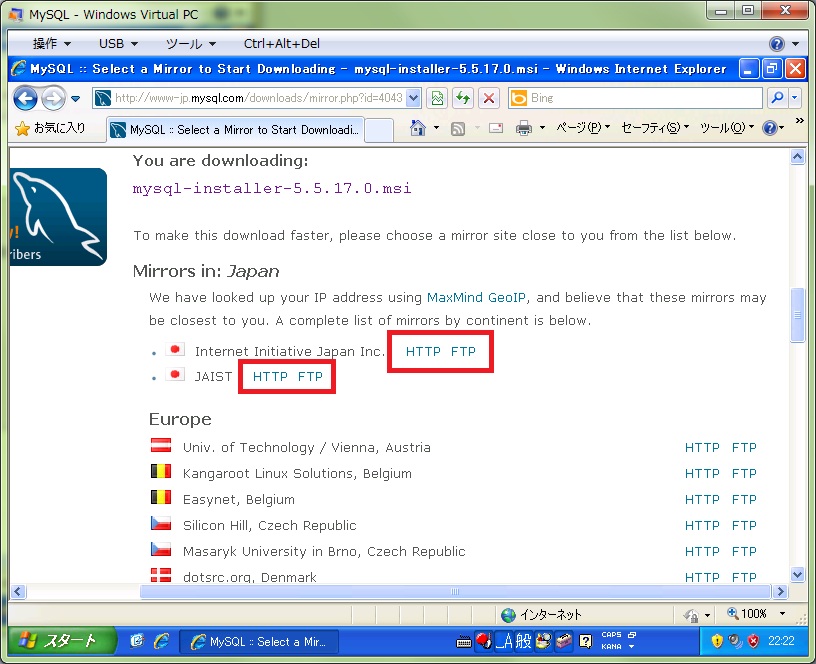816x664 pixels.
Task: Download via Internet Initiative Japan HTTP link
Action: point(423,352)
